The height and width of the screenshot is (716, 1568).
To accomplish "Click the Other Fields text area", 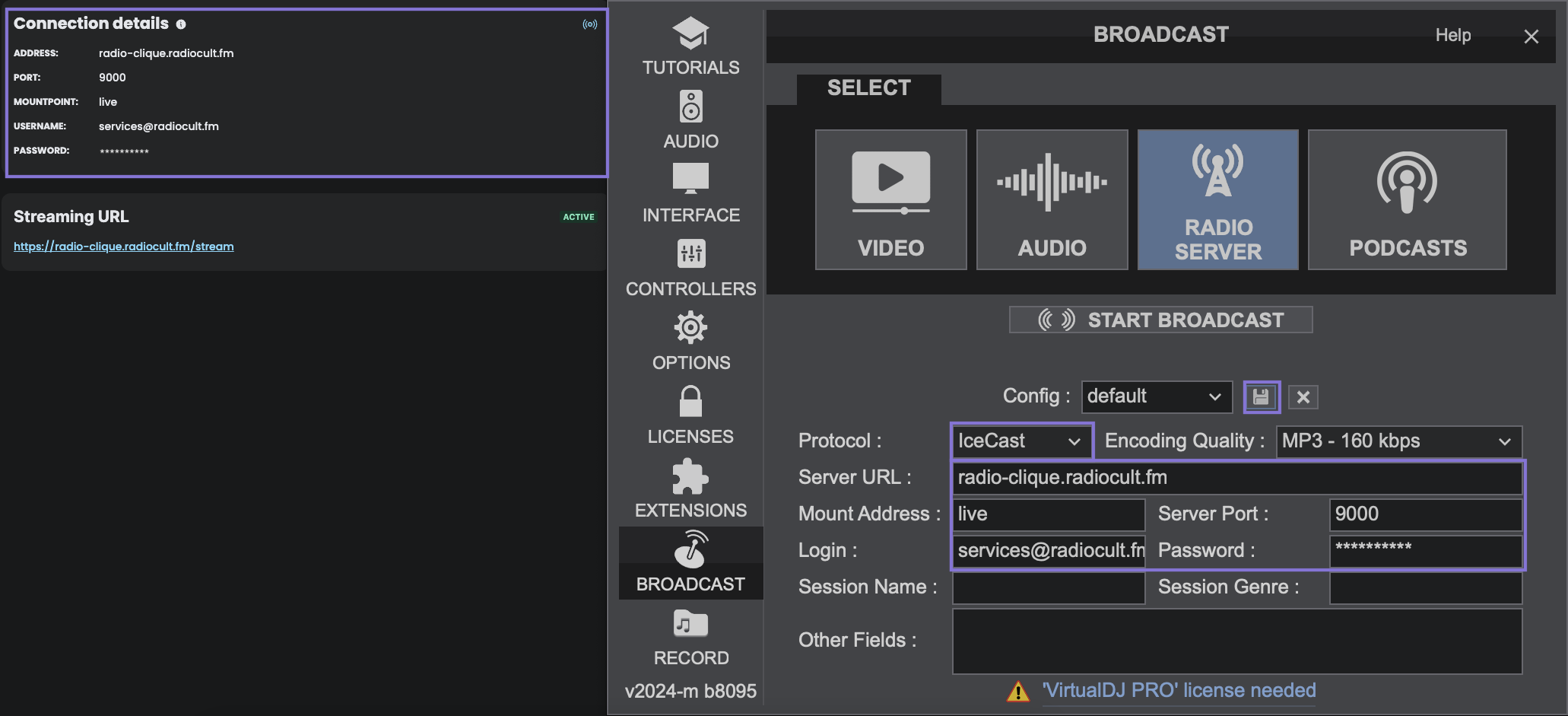I will tap(1237, 641).
